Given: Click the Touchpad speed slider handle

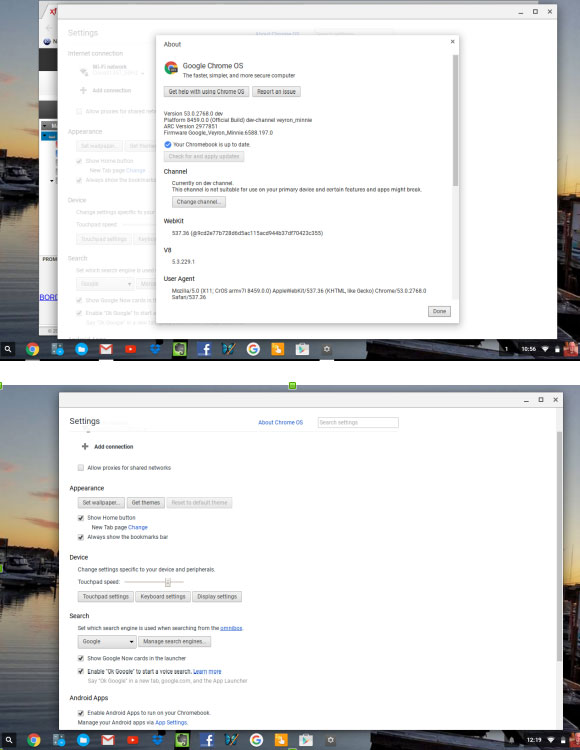Looking at the screenshot, I should tap(168, 582).
